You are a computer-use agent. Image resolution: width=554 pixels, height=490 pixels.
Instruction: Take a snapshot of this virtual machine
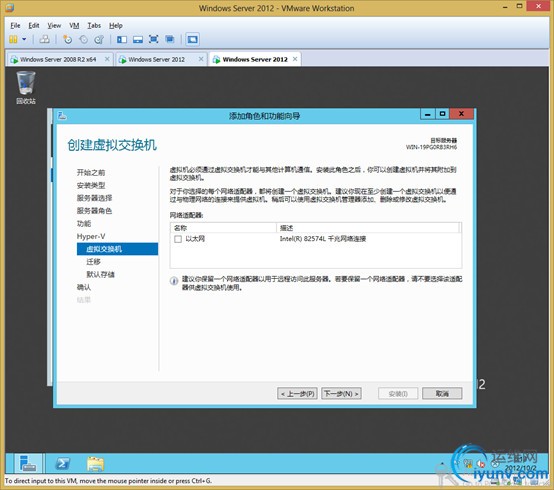pos(67,39)
